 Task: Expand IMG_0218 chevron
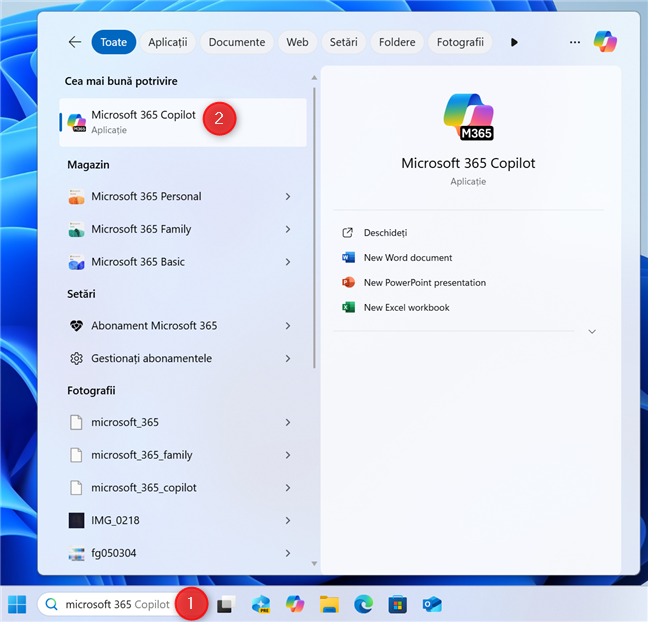tap(288, 520)
